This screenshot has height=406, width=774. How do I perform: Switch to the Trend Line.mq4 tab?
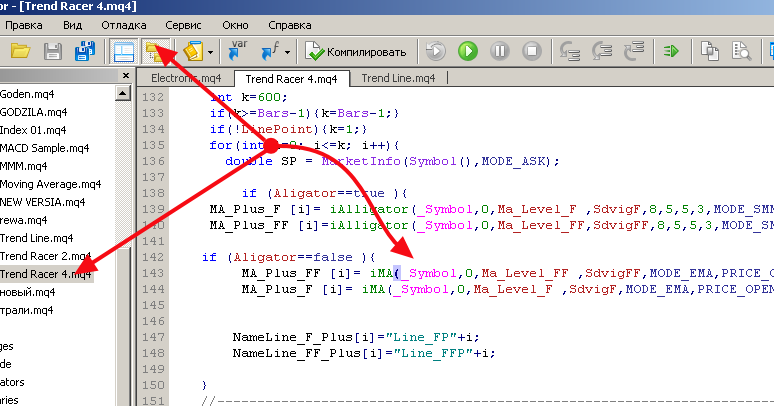point(398,78)
